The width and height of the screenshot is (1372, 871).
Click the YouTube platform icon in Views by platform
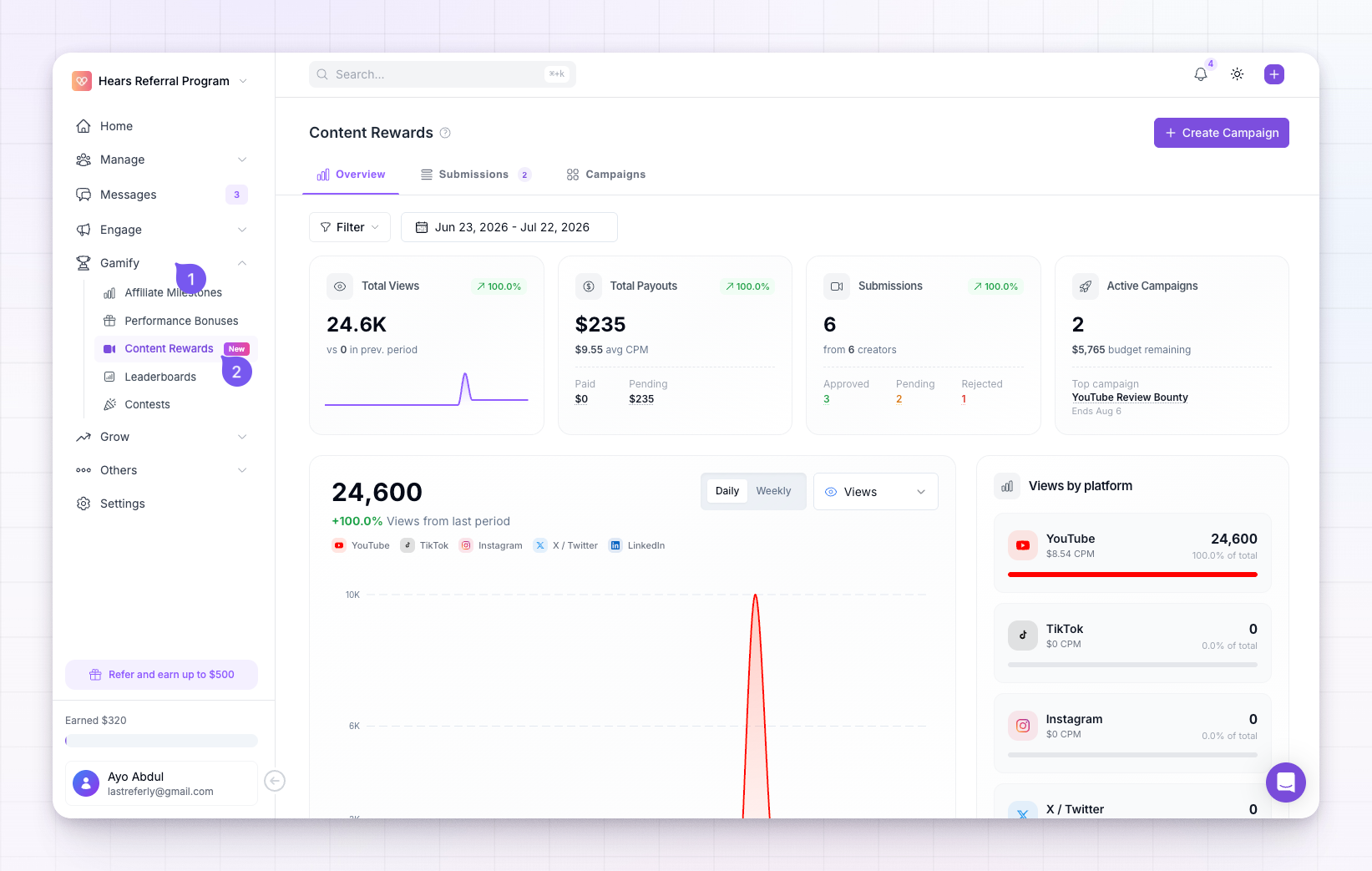coord(1022,545)
